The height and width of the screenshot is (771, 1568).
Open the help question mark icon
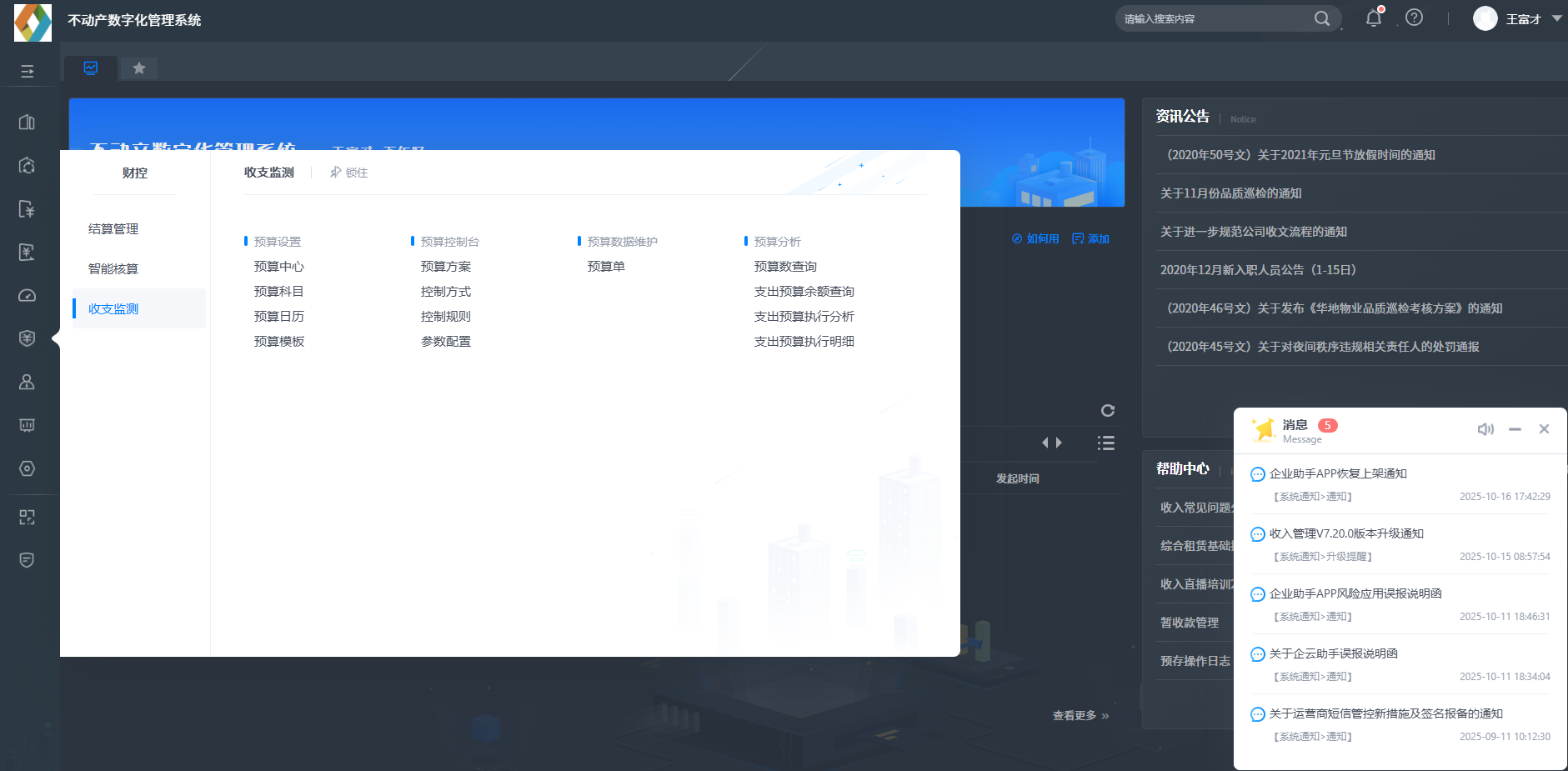1414,18
